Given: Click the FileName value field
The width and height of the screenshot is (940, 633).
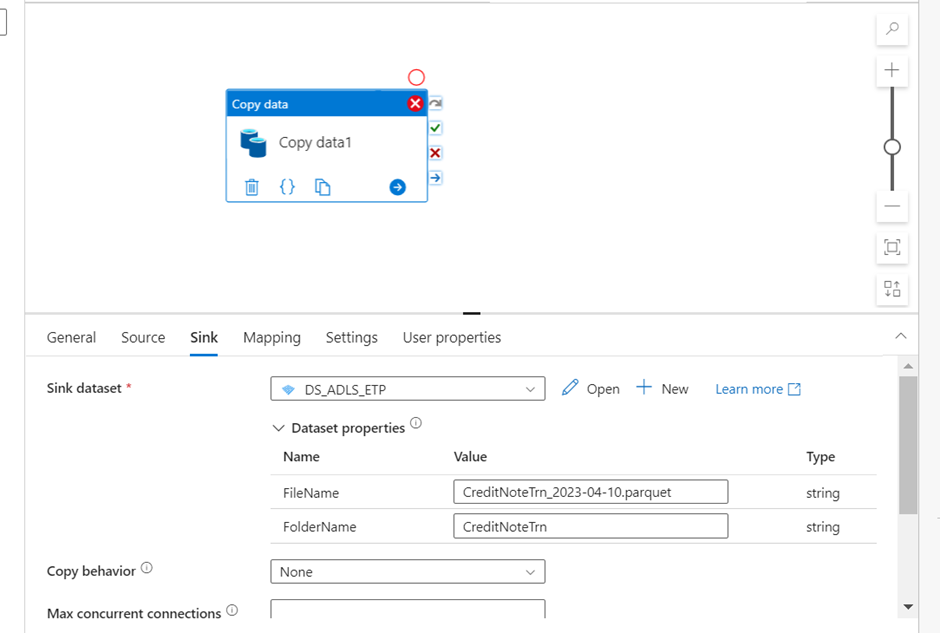Looking at the screenshot, I should 590,492.
